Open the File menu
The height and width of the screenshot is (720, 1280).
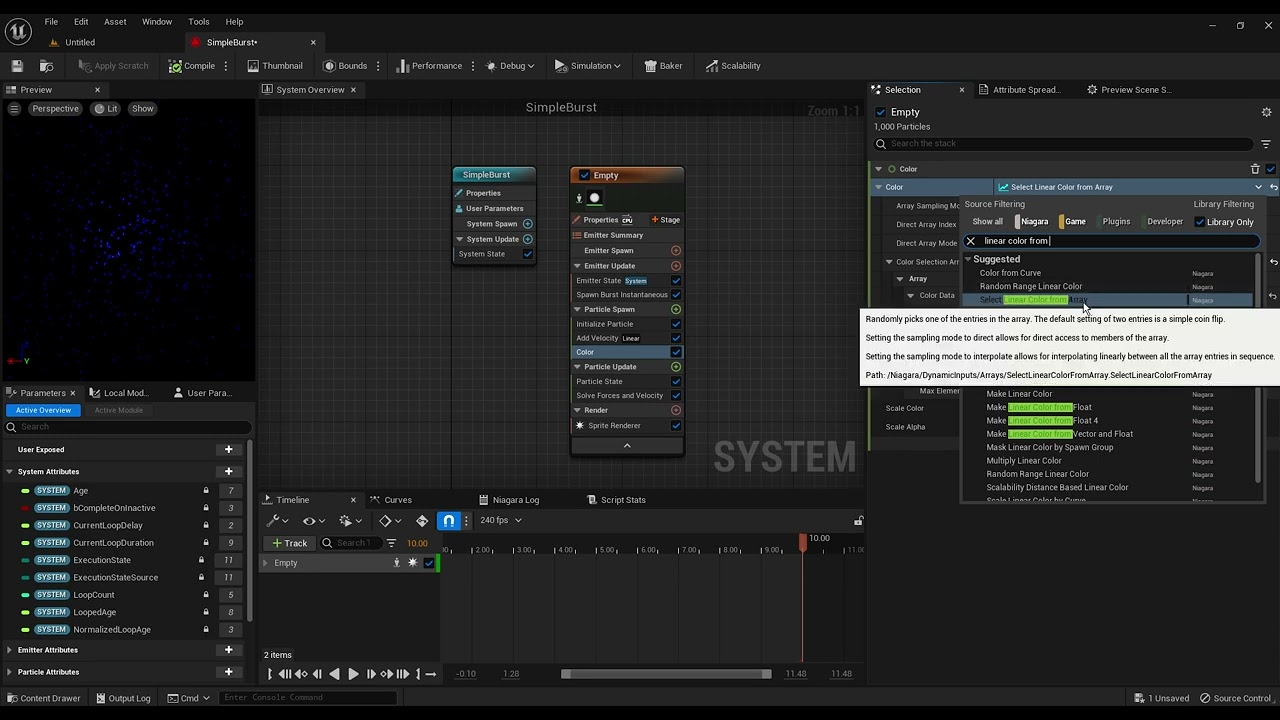tap(51, 21)
